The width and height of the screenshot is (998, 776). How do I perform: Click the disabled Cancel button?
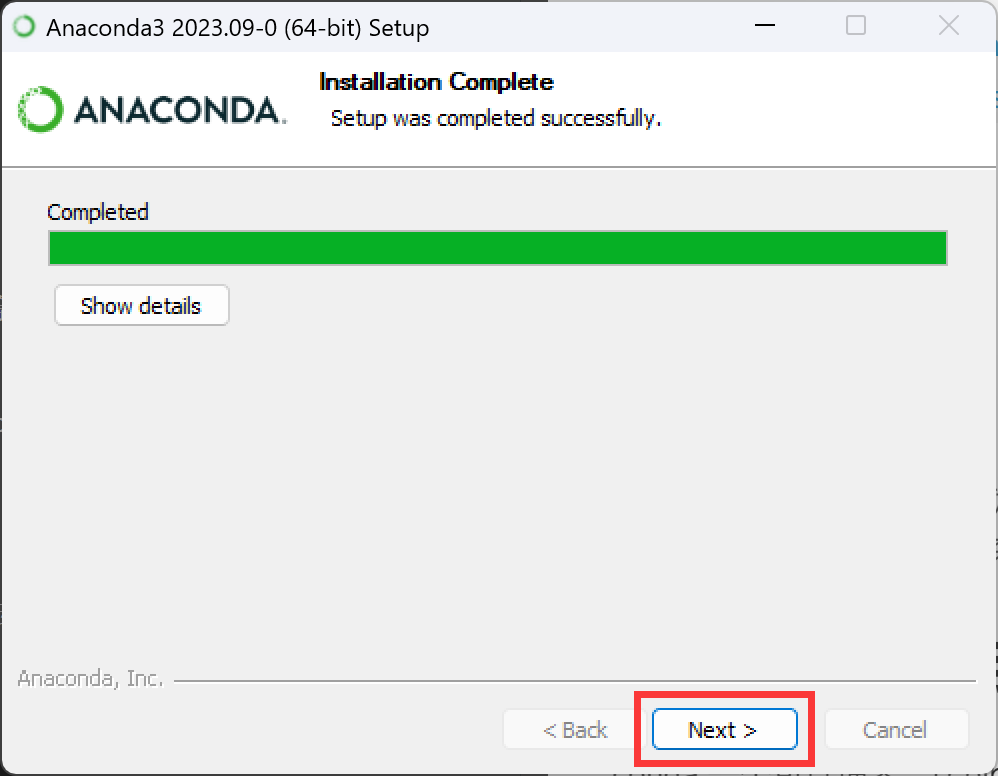[896, 730]
